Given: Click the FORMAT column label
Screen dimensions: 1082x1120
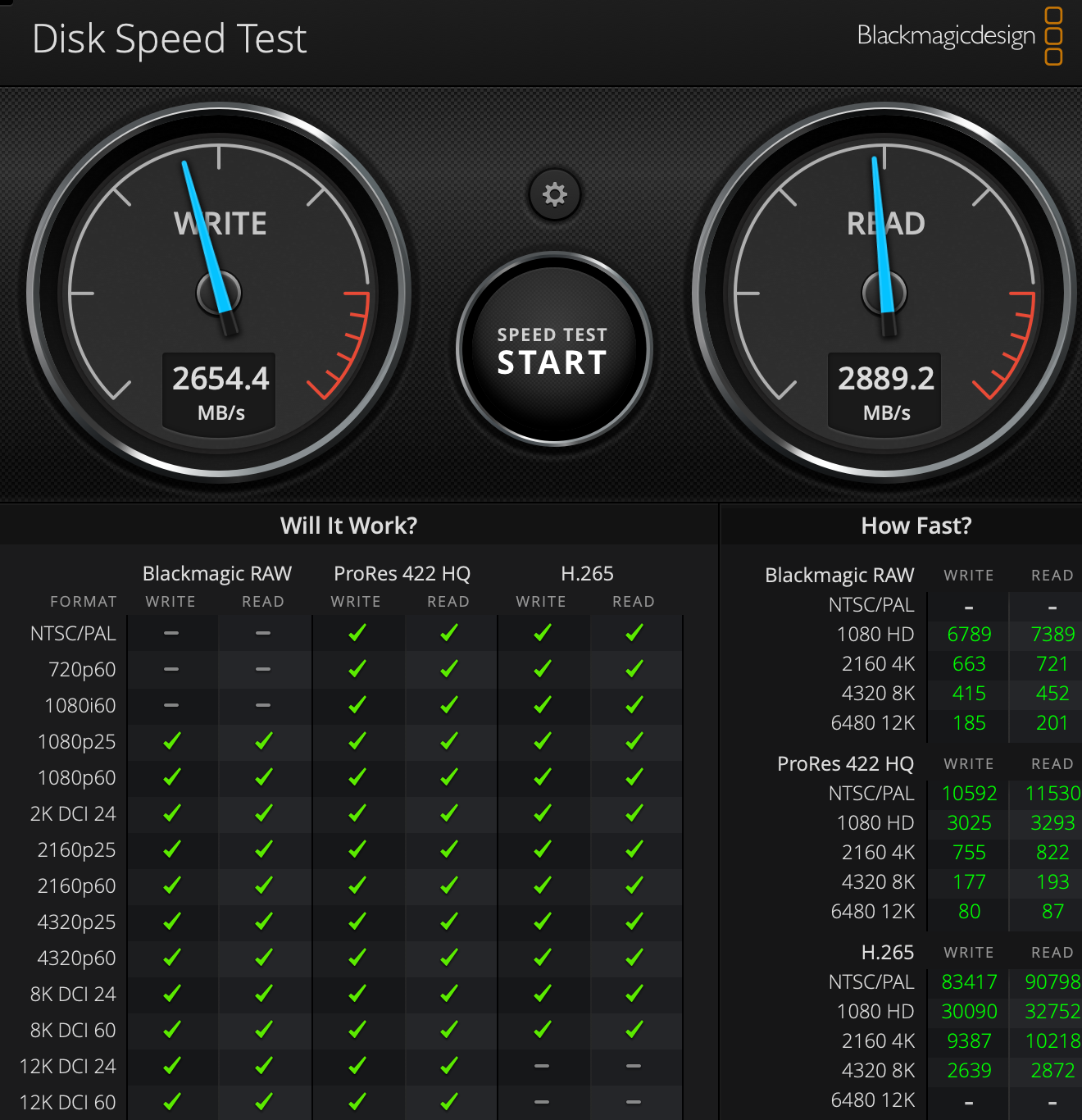Looking at the screenshot, I should pos(84,602).
